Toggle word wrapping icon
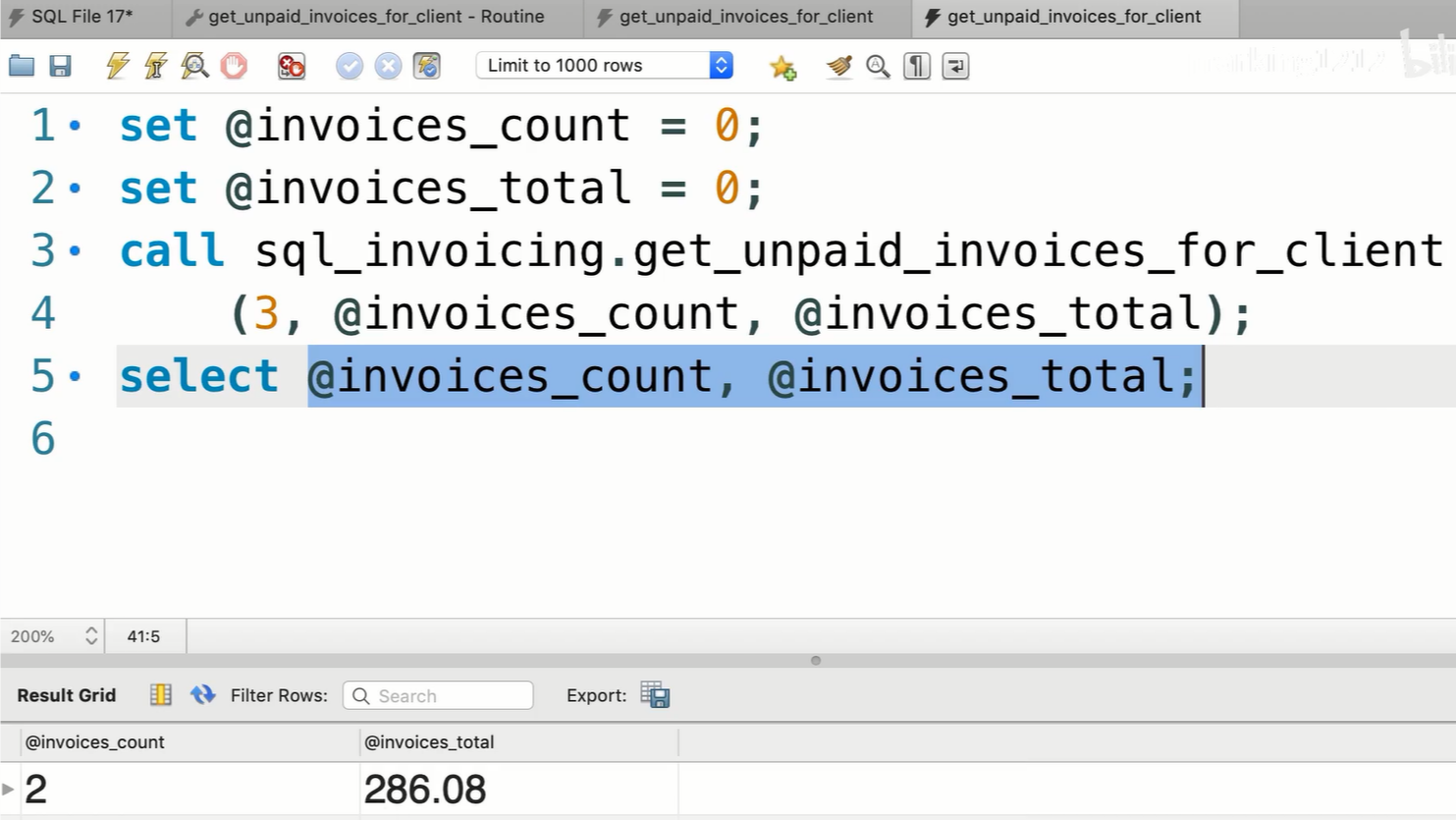 click(955, 66)
